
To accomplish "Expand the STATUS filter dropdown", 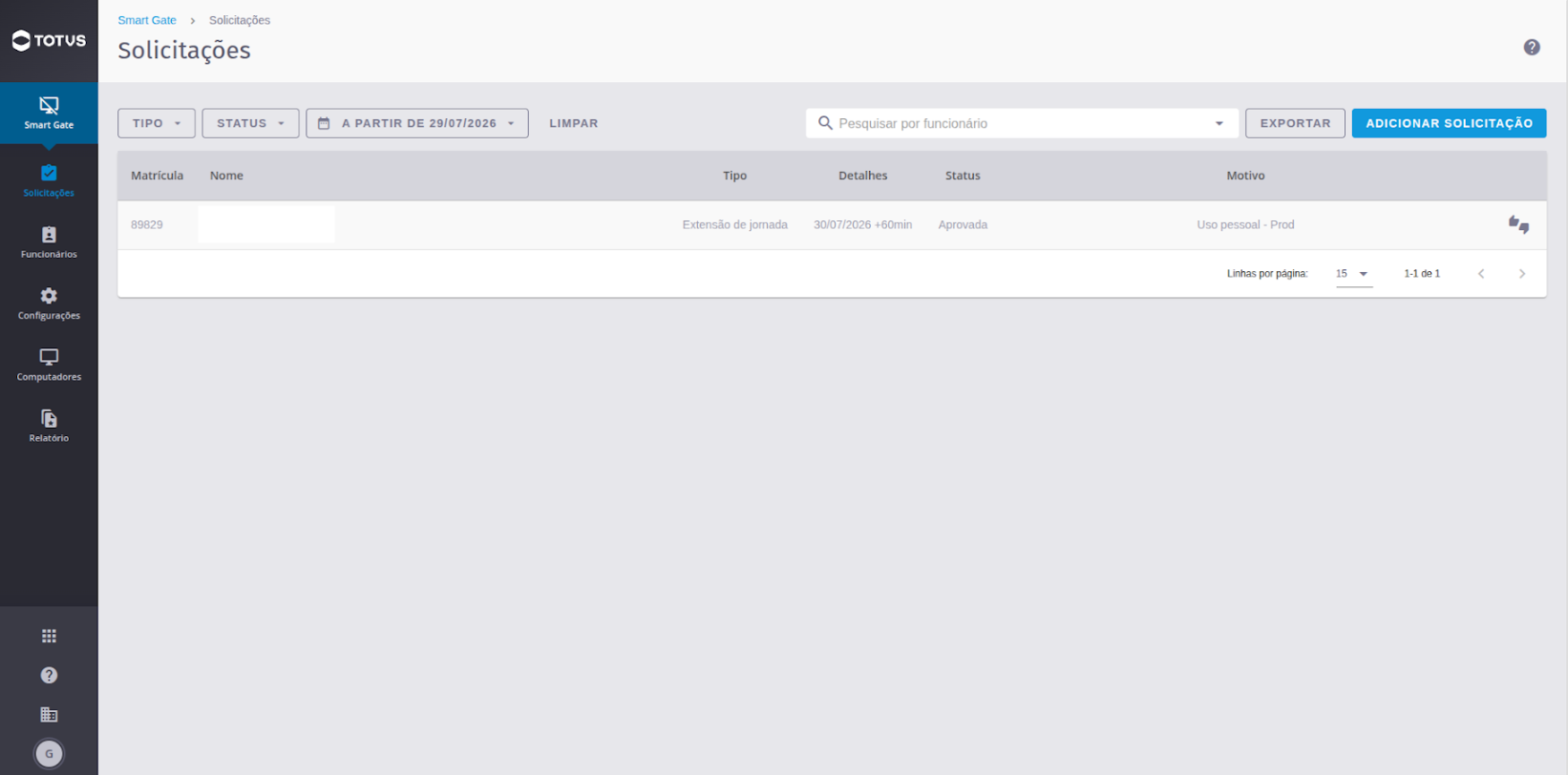I will [250, 123].
